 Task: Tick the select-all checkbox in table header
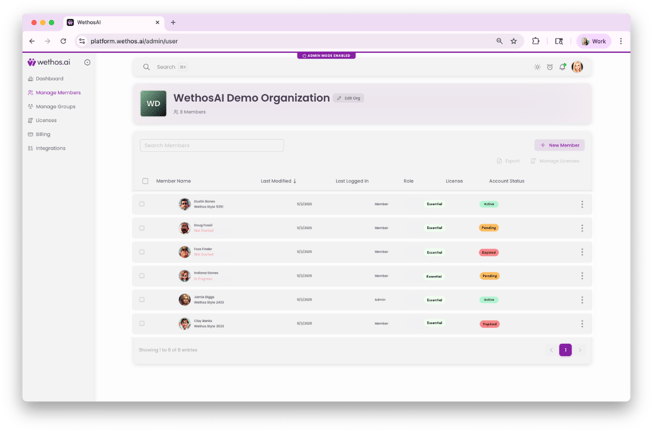click(145, 182)
